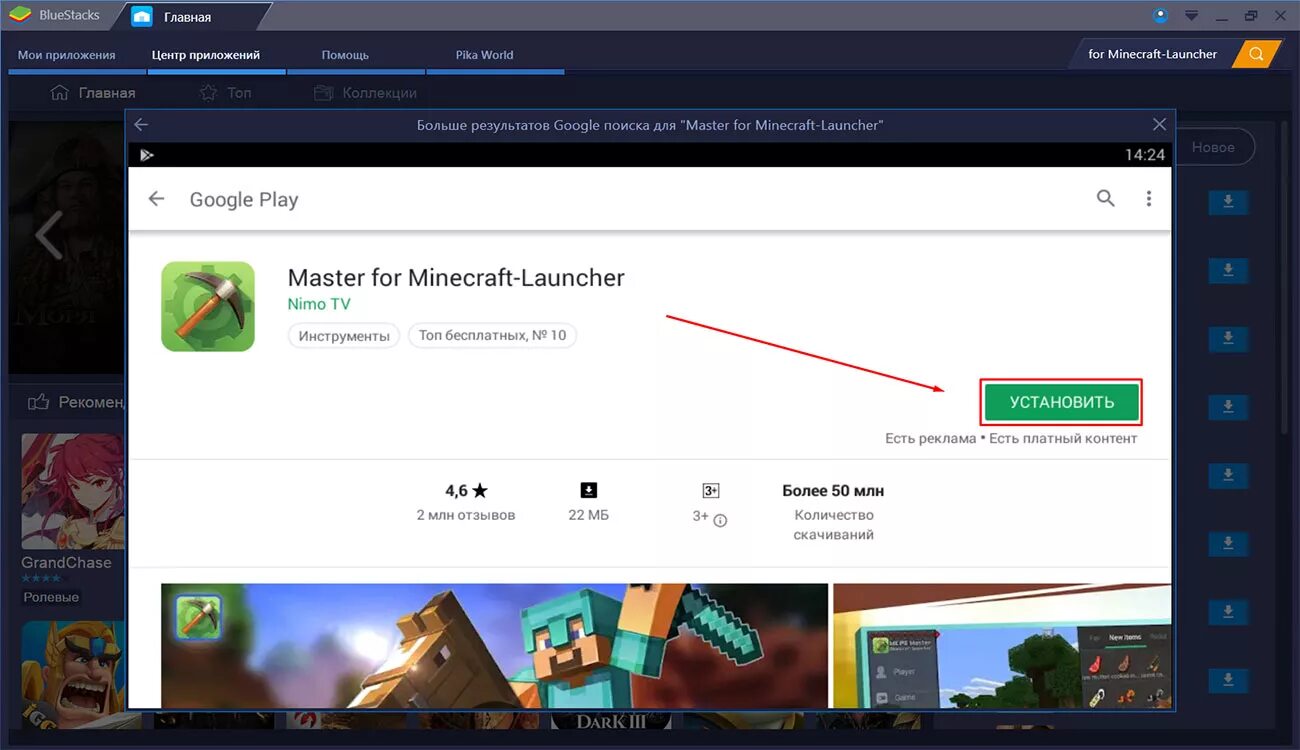This screenshot has height=750, width=1300.
Task: Open the Помощь tab
Action: 345,55
